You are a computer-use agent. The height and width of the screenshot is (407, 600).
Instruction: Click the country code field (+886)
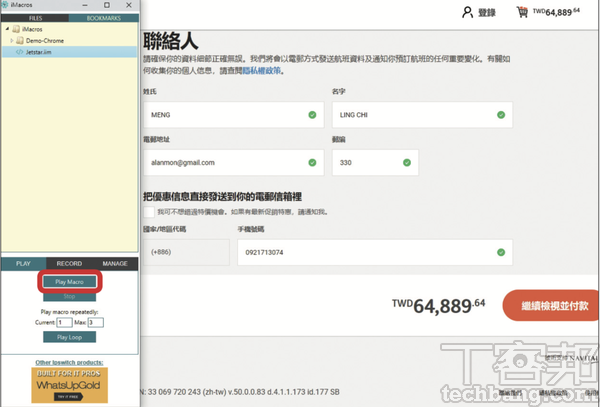click(186, 252)
